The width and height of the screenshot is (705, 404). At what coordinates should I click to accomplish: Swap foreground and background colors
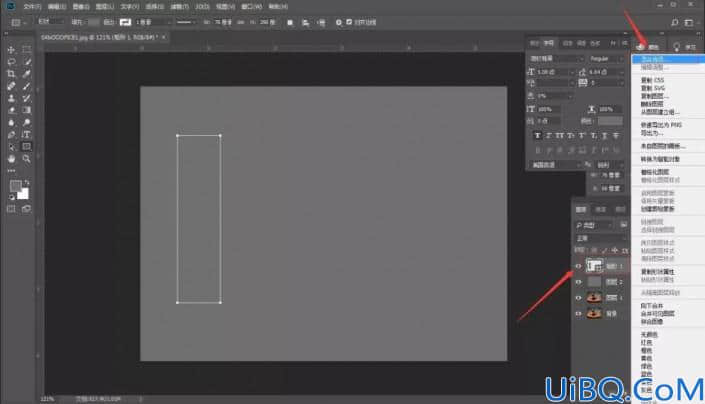[27, 183]
